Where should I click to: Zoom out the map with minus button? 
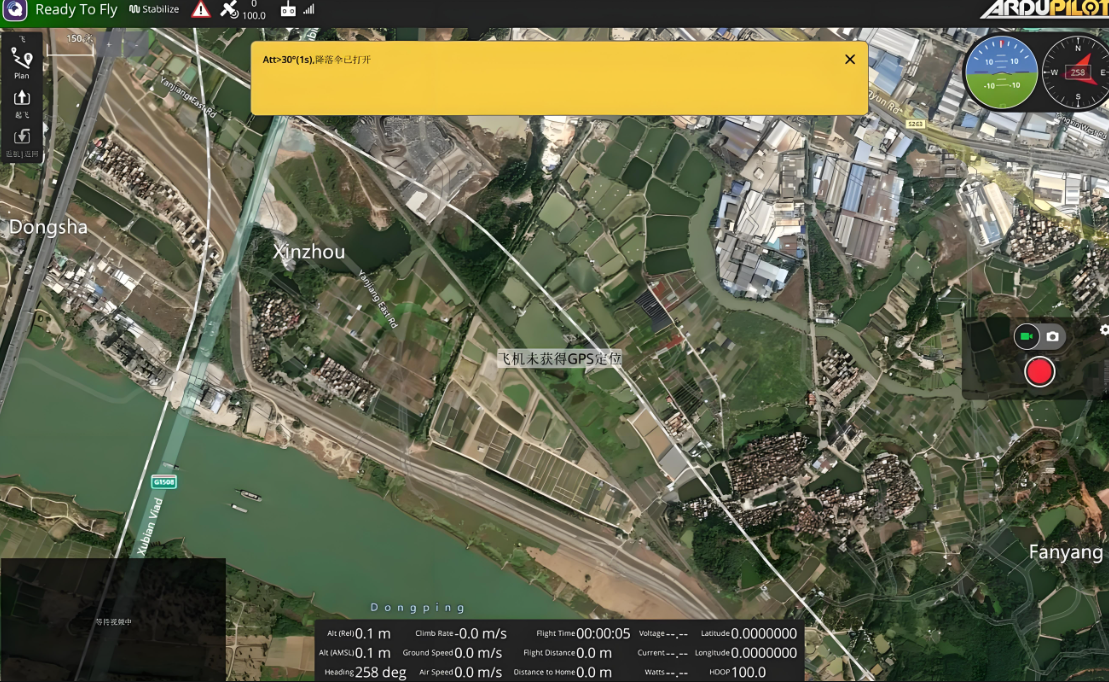[136, 43]
